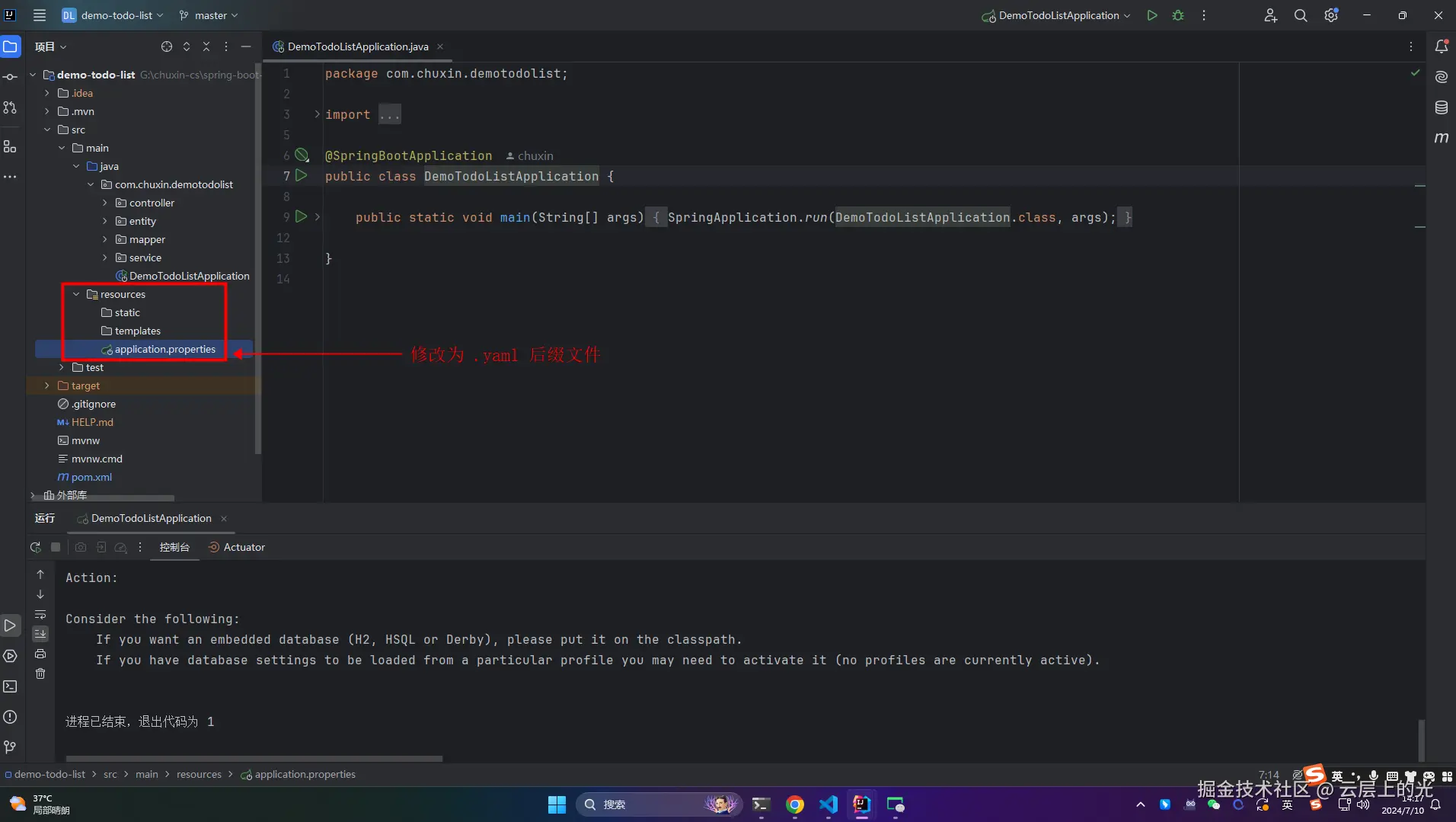Image resolution: width=1456 pixels, height=822 pixels.
Task: Open the Maven tool window
Action: tap(1442, 138)
